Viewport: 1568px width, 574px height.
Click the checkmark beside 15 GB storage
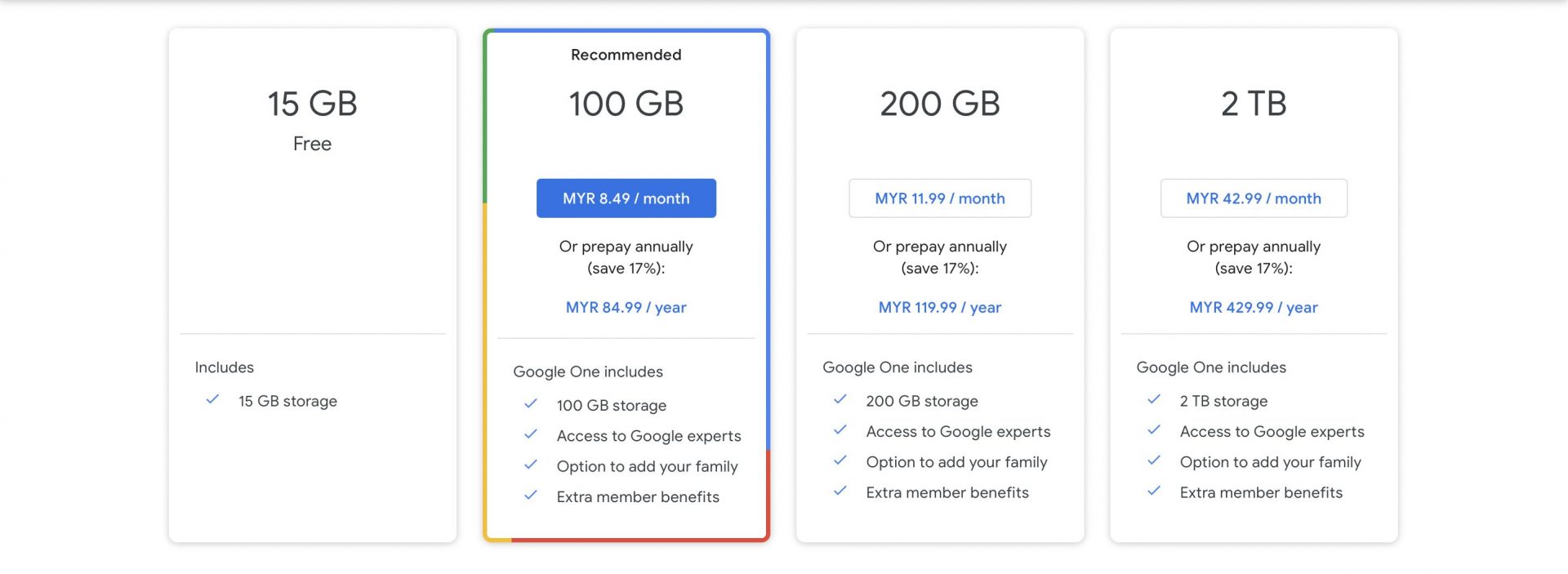pyautogui.click(x=212, y=400)
